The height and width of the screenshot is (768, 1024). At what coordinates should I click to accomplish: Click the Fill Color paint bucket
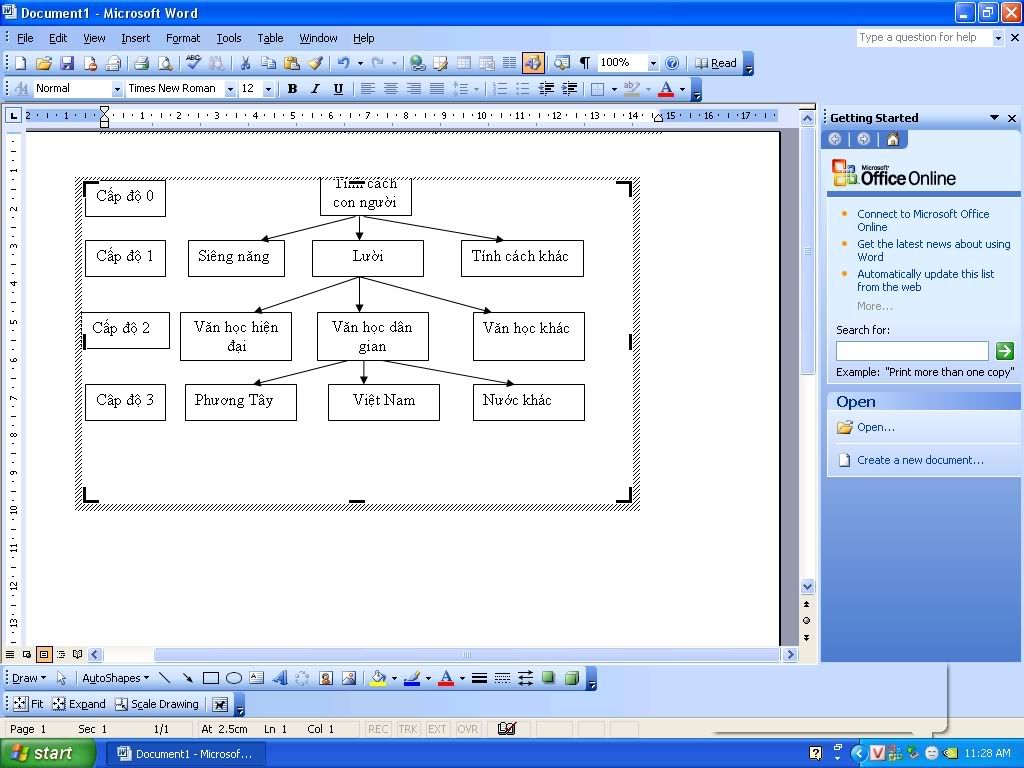point(378,678)
